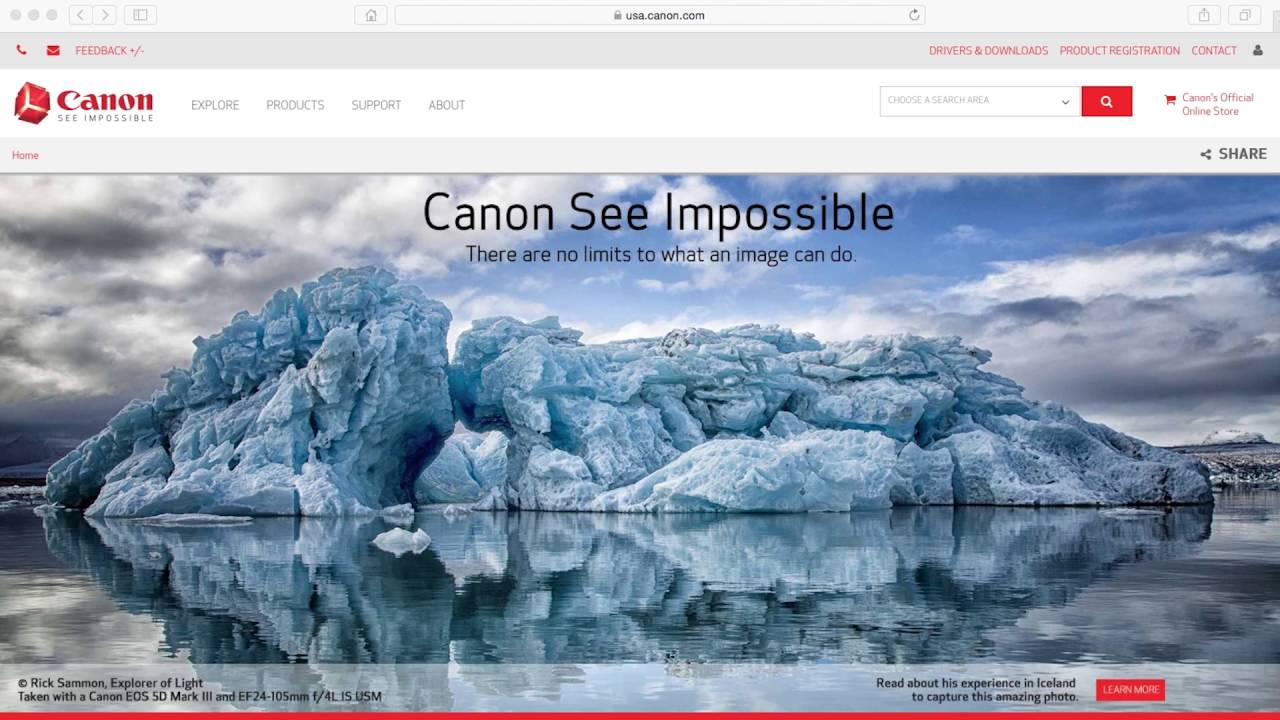1280x720 pixels.
Task: Show the Safari sidebar
Action: tap(140, 15)
